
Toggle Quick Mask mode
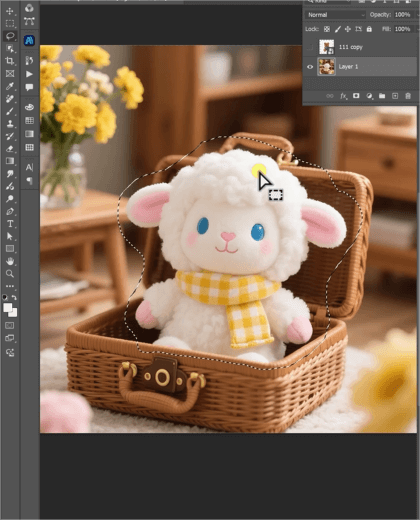(x=10, y=325)
